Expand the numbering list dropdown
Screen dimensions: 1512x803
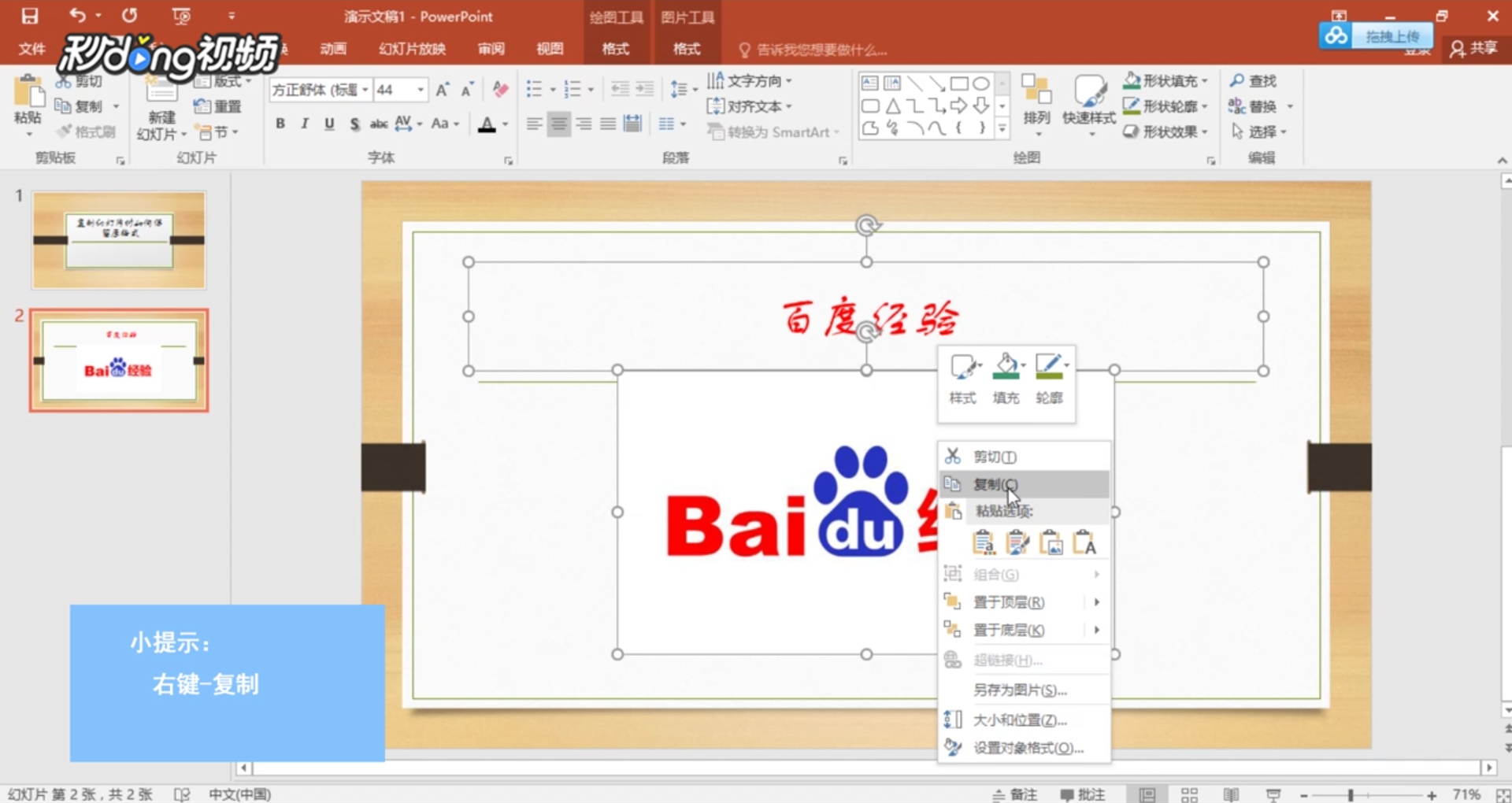[591, 90]
